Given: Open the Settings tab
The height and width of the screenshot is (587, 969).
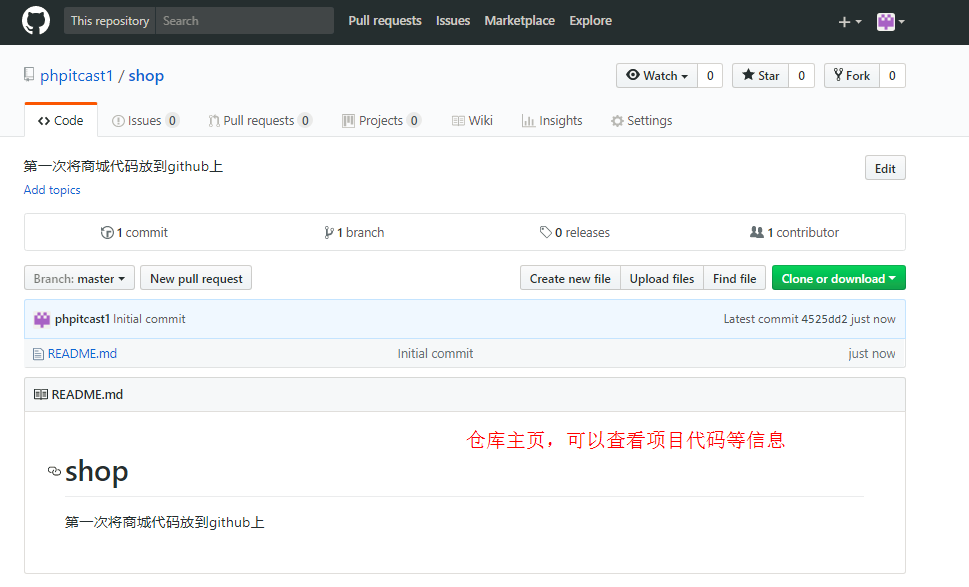Looking at the screenshot, I should 641,121.
